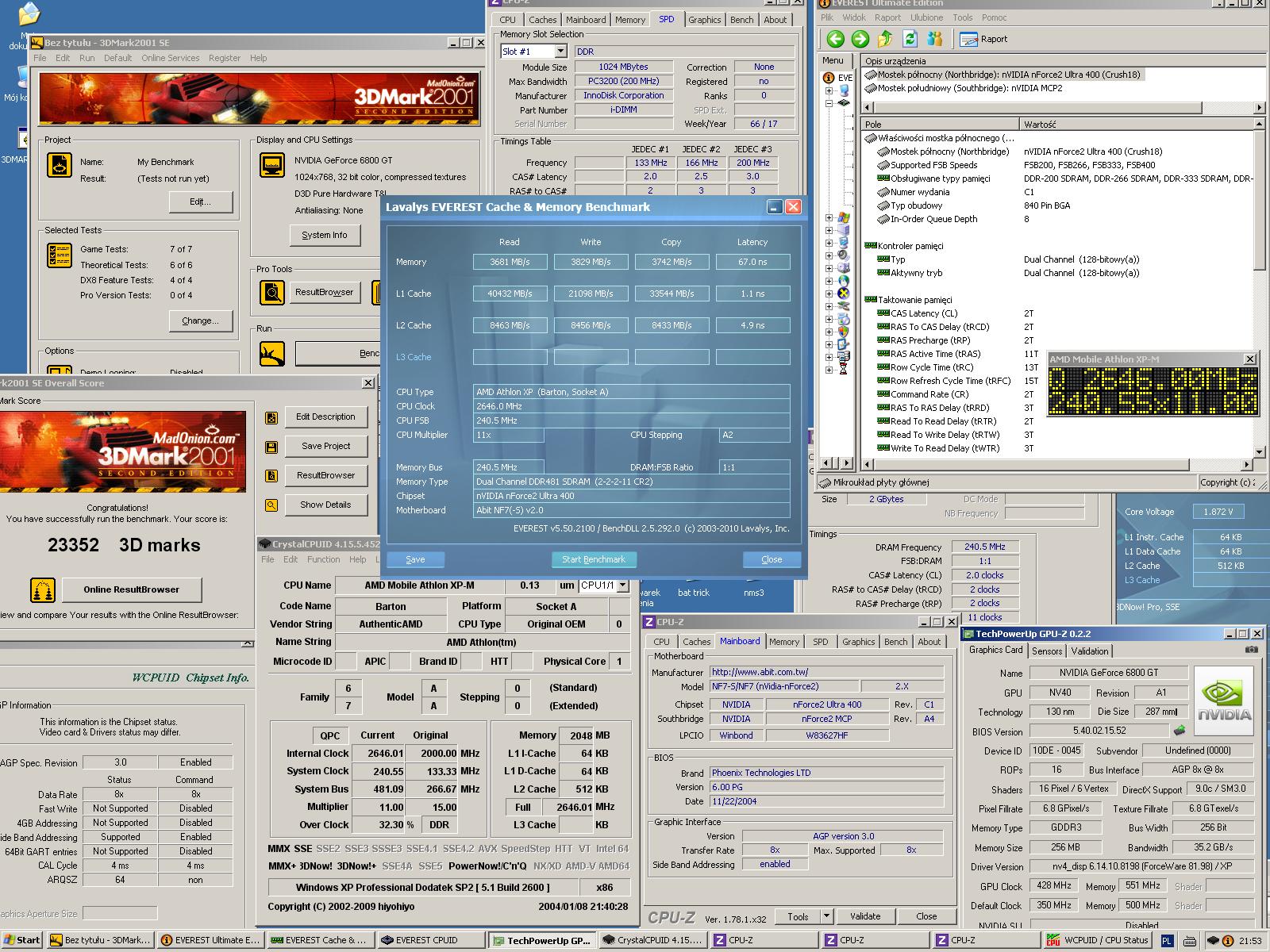Click GPU-Z BIOS save icon
Image resolution: width=1270 pixels, height=952 pixels.
[x=1180, y=731]
